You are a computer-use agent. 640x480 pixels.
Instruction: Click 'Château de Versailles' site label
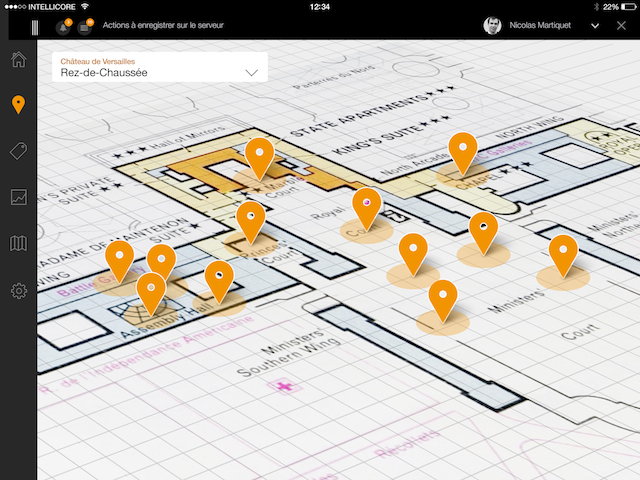point(98,62)
